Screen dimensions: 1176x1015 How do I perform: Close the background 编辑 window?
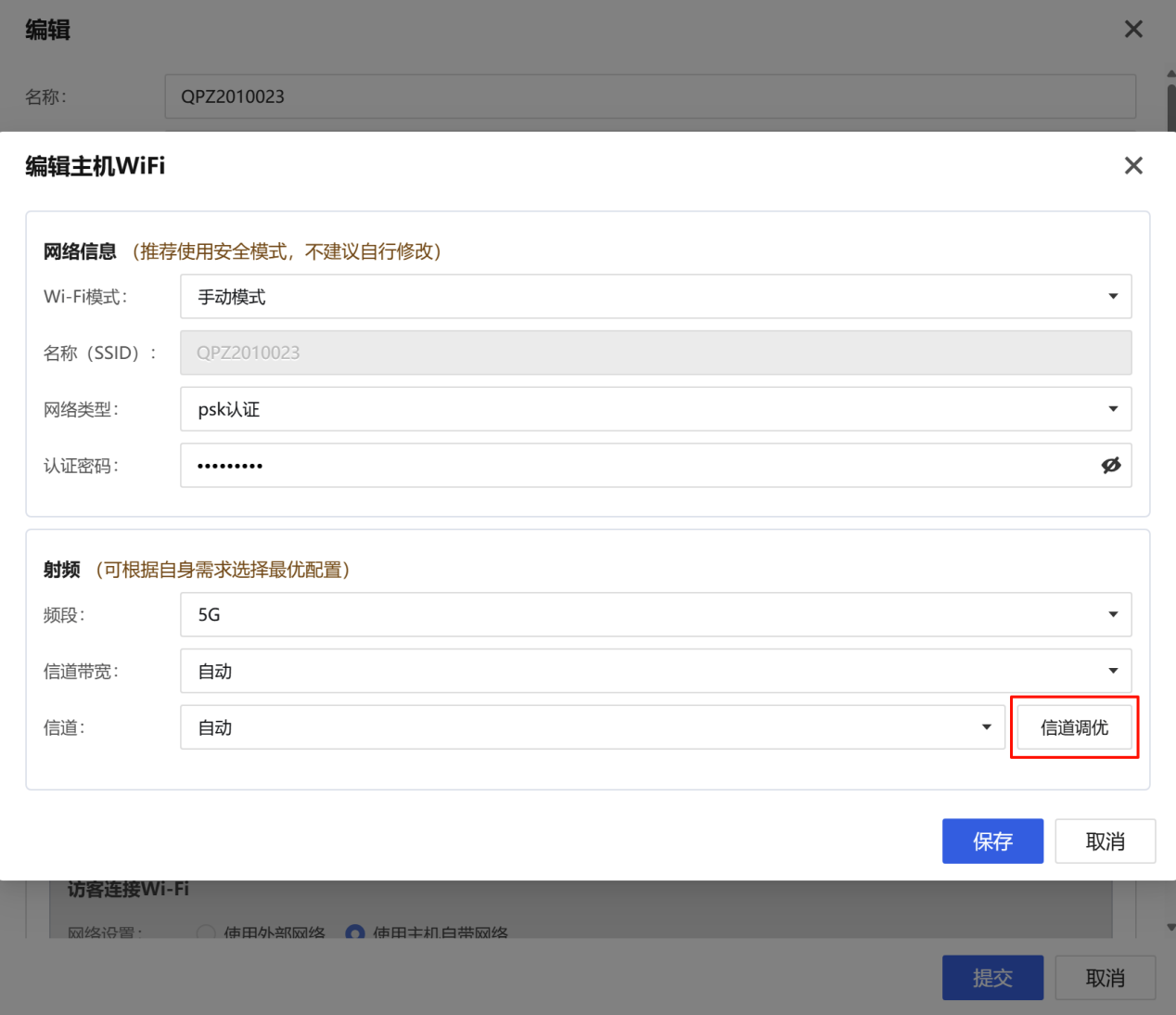(x=1132, y=30)
